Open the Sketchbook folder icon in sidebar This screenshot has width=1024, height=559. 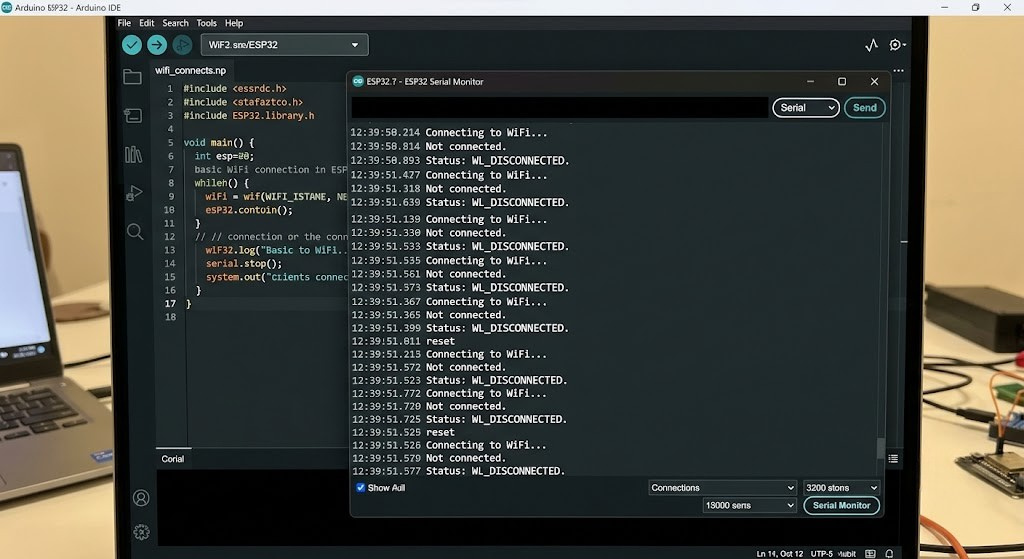[133, 76]
